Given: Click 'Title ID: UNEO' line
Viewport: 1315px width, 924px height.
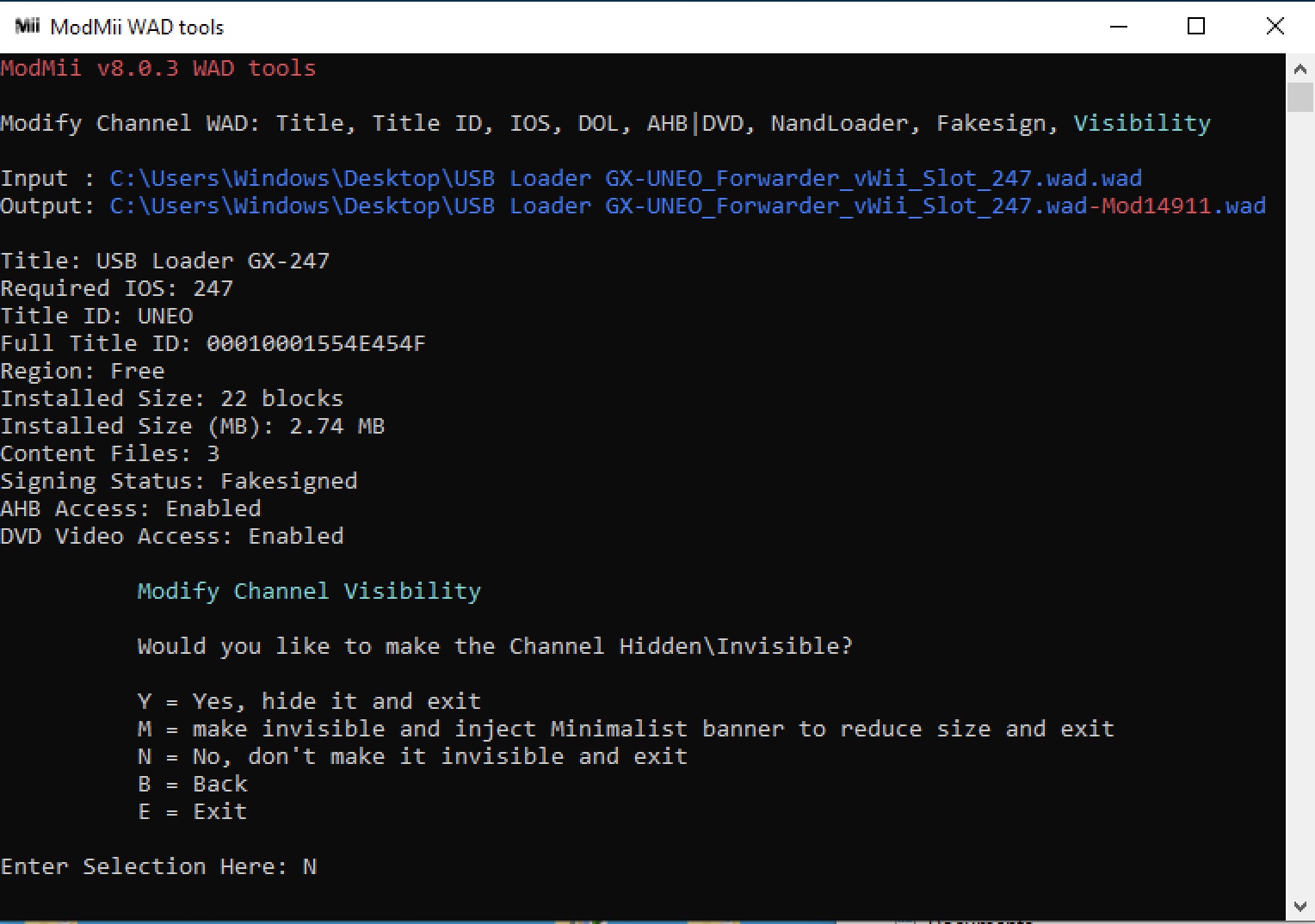Looking at the screenshot, I should [96, 316].
